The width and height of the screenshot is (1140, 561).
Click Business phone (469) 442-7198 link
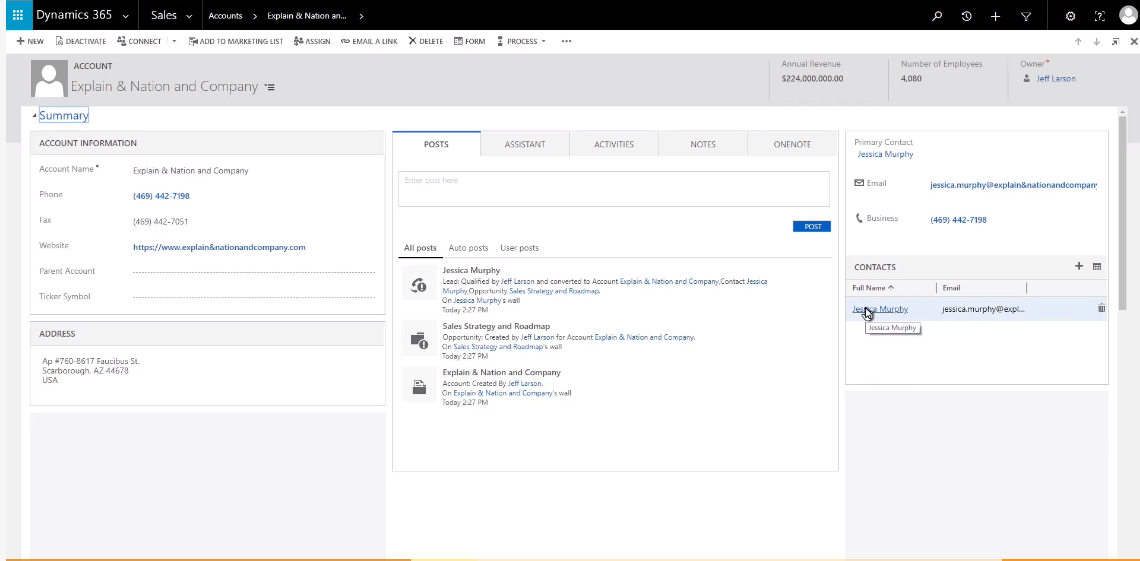[x=958, y=219]
